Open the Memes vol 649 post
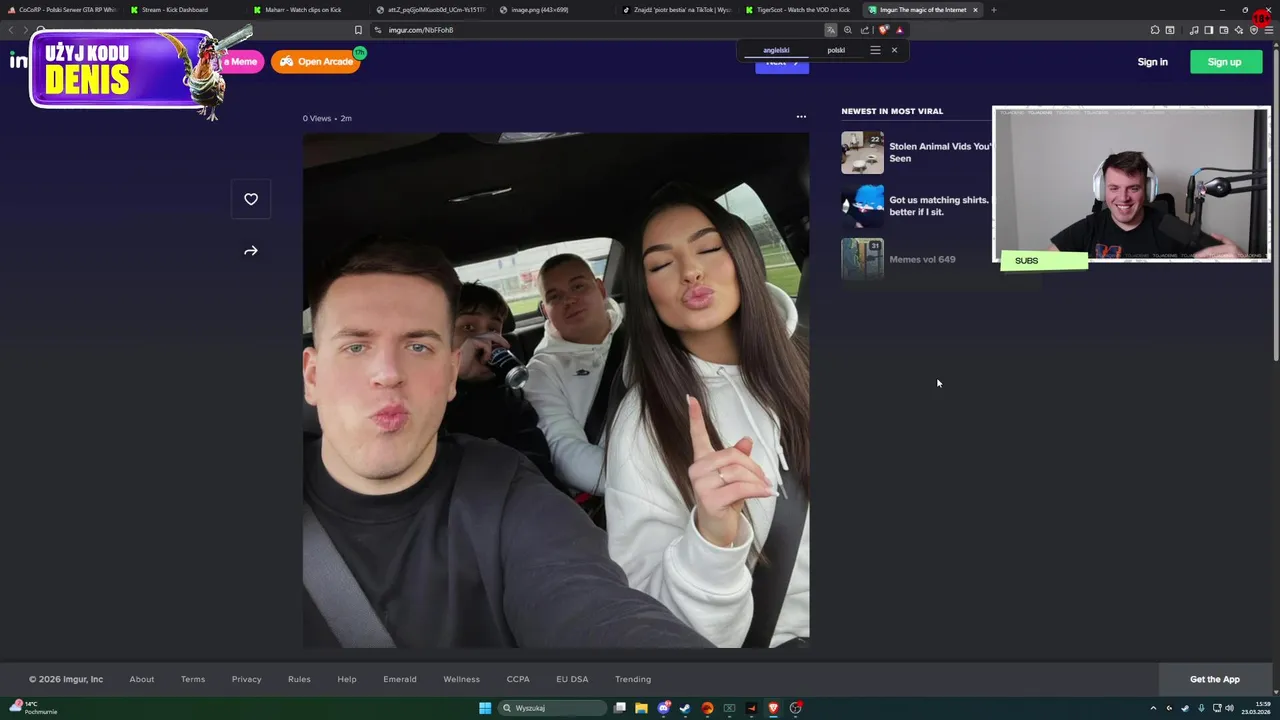The height and width of the screenshot is (720, 1280). click(915, 259)
